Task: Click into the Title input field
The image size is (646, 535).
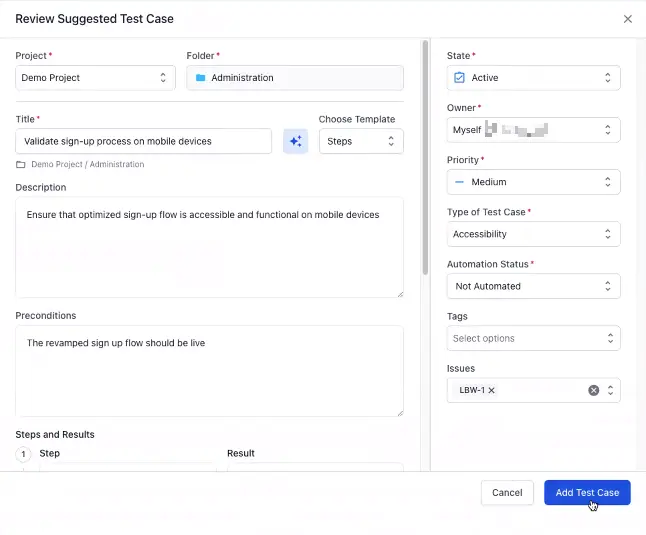Action: (x=143, y=141)
